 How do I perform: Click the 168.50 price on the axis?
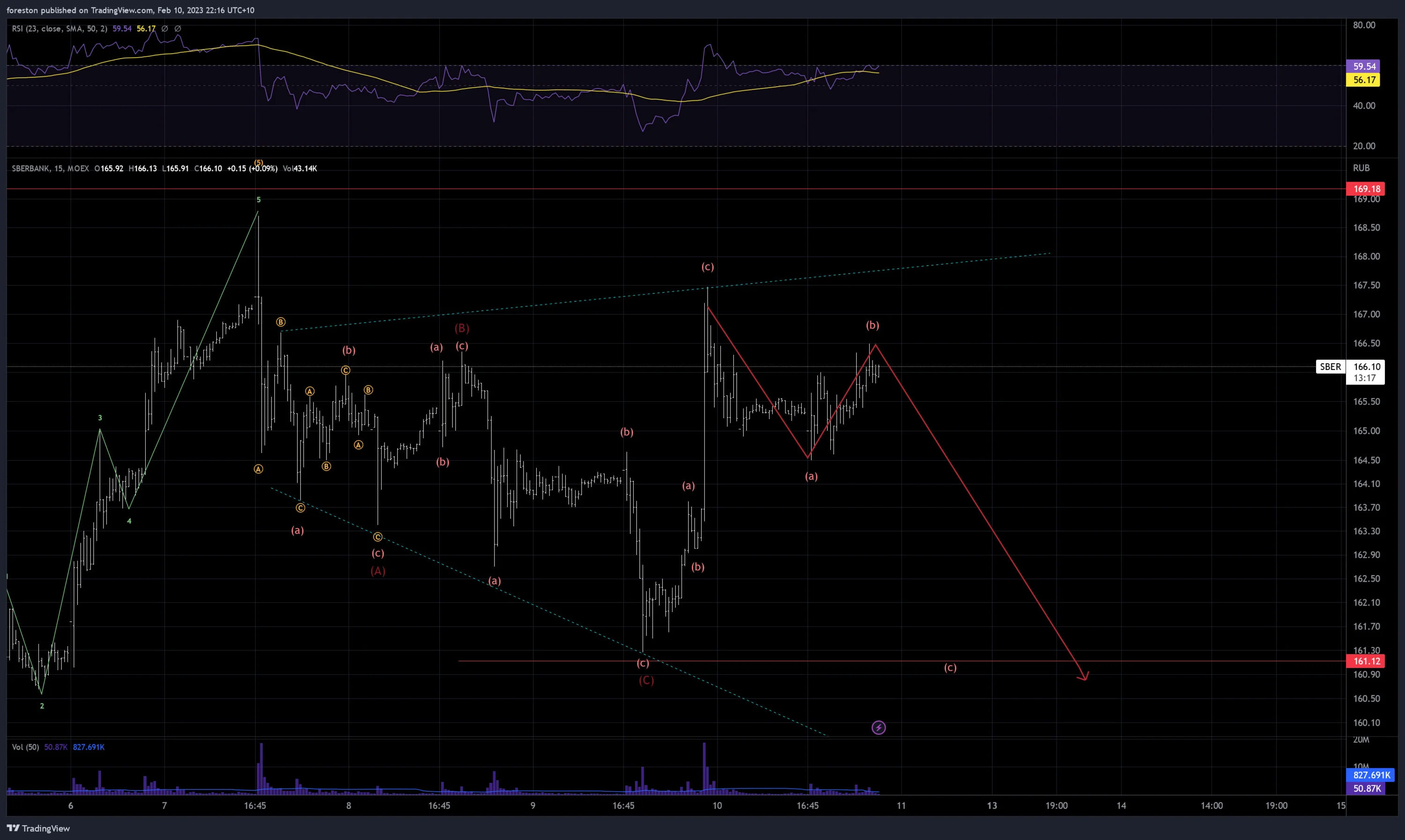tap(1367, 228)
